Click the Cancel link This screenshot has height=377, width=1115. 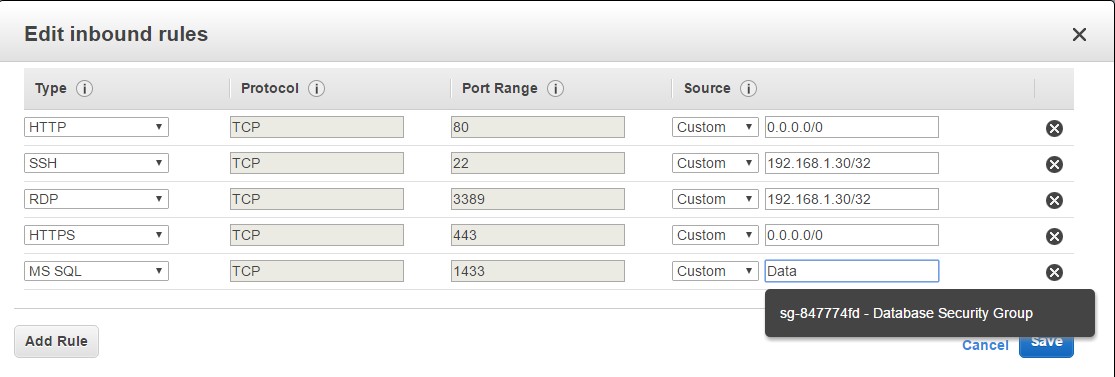(x=985, y=345)
